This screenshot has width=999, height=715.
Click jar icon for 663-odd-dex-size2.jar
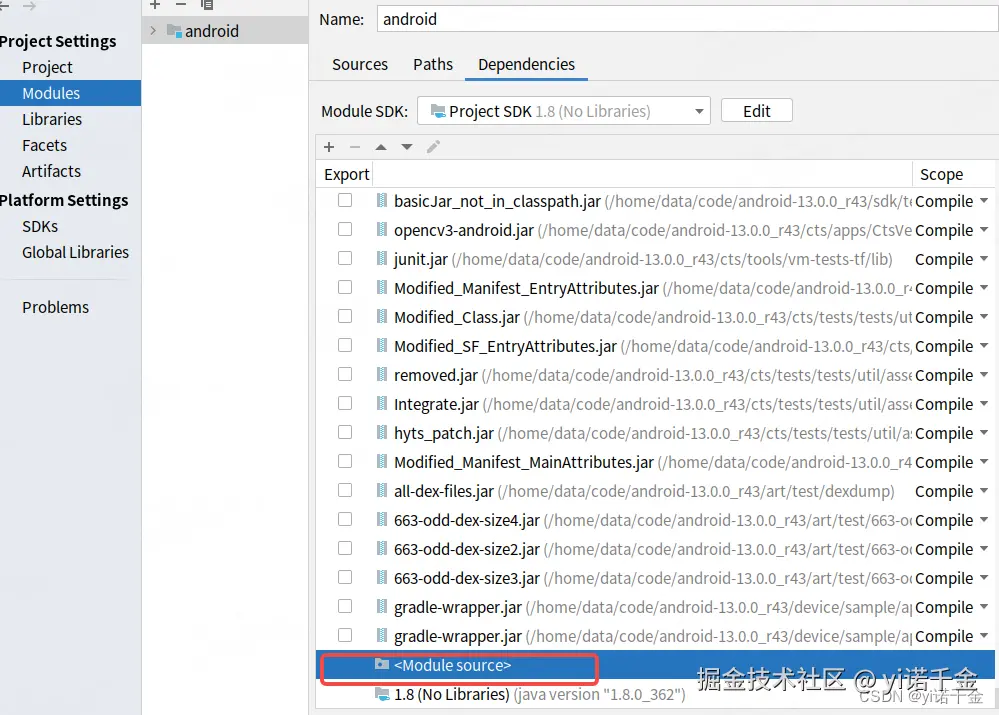(382, 549)
